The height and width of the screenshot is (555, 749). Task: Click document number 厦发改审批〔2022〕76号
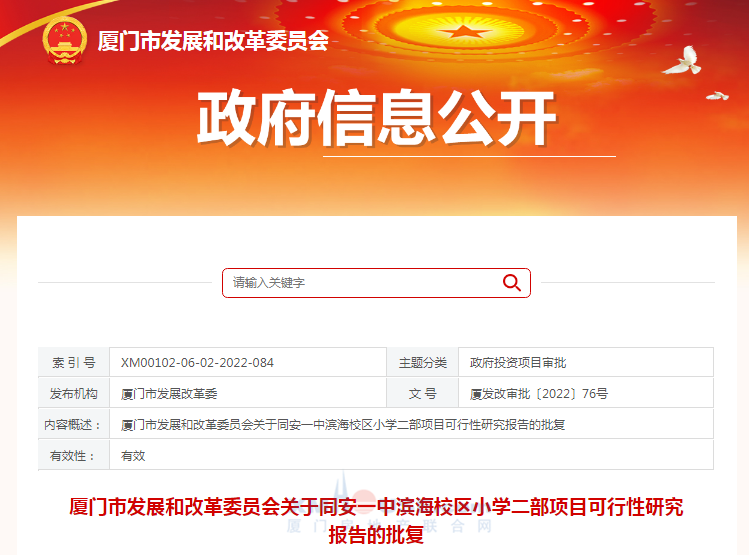point(539,394)
